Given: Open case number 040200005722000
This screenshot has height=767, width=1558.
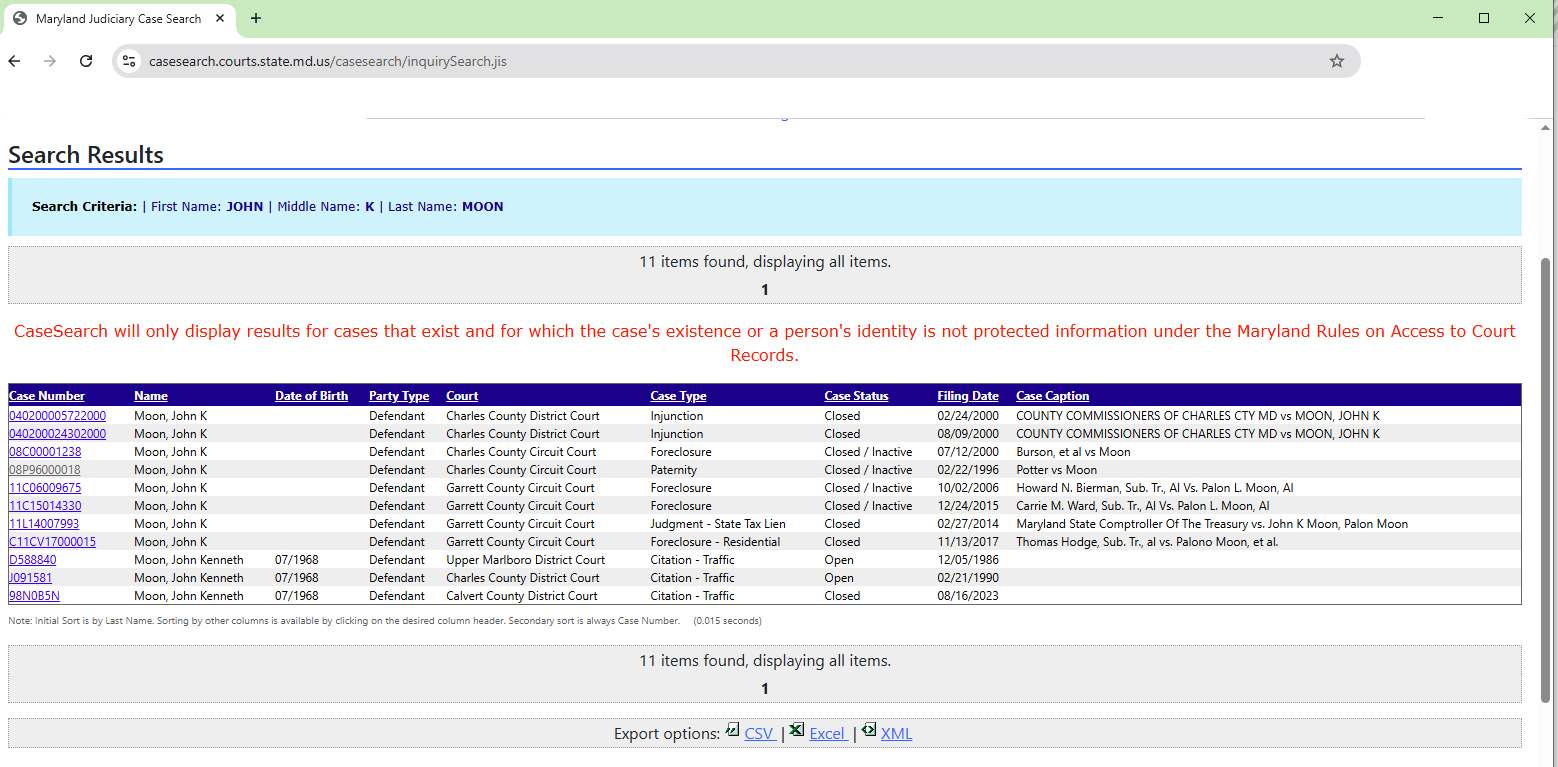Looking at the screenshot, I should [x=57, y=416].
